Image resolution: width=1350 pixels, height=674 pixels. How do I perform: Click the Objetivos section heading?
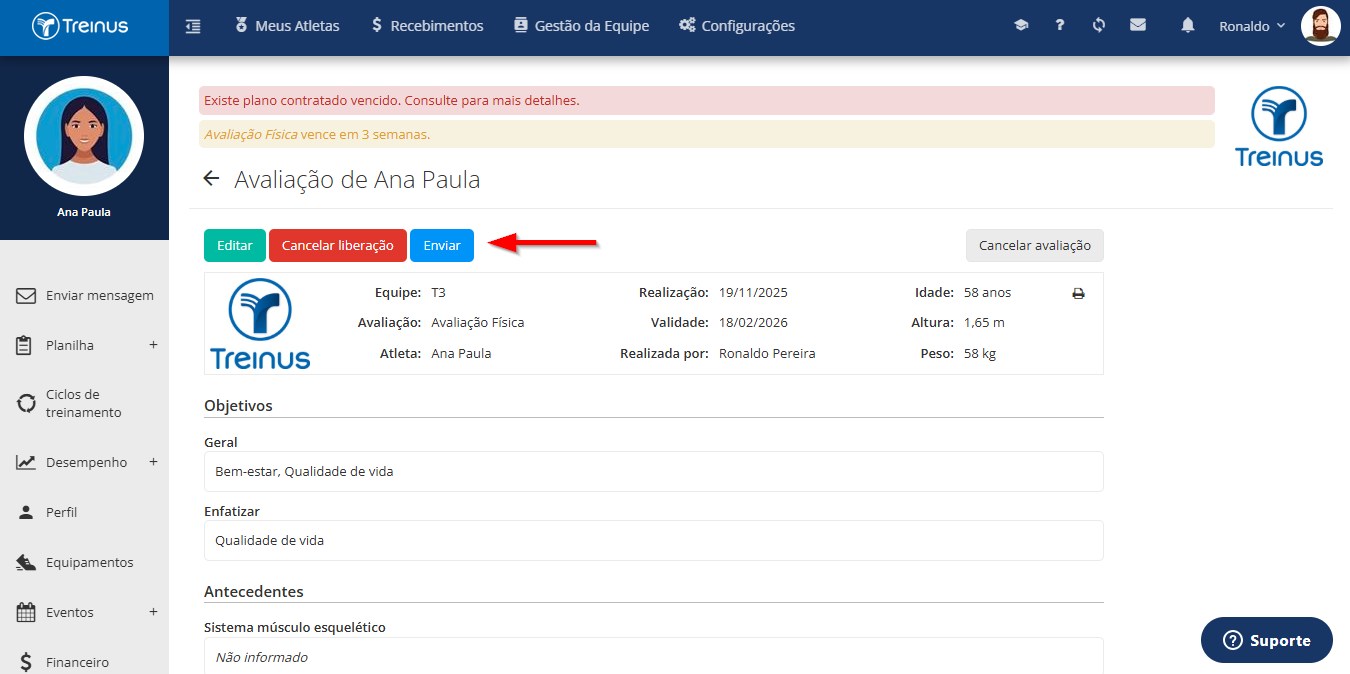(x=238, y=405)
